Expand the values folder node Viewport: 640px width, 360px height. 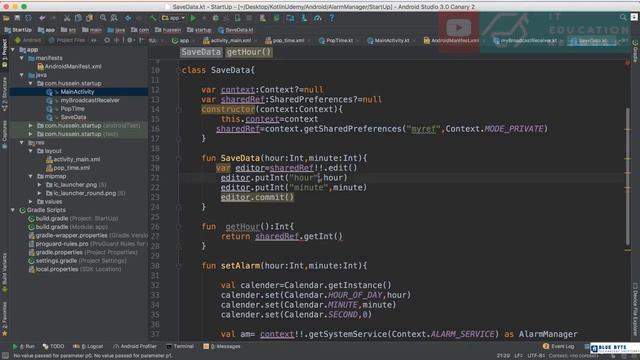[30, 202]
